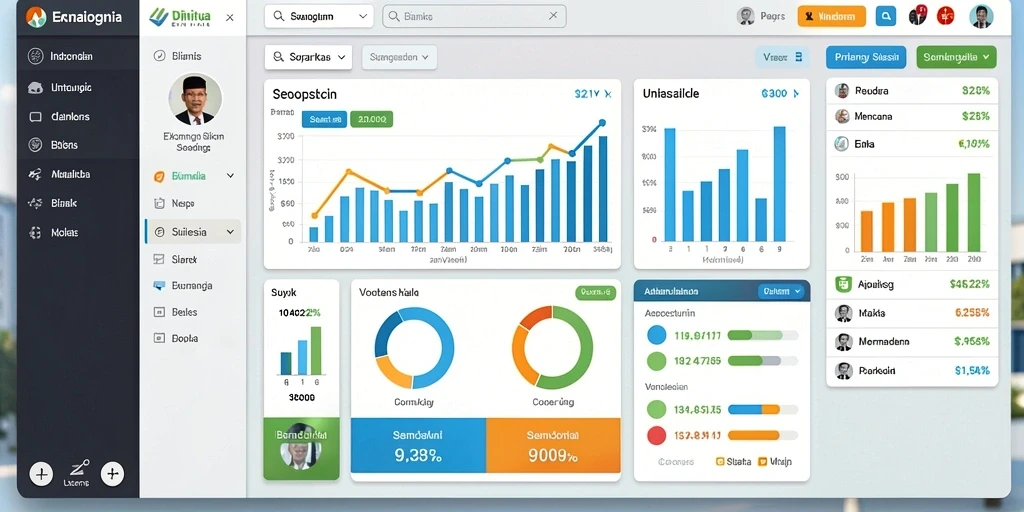Click the left plus button at sidebar bottom
1024x512 pixels.
click(41, 473)
